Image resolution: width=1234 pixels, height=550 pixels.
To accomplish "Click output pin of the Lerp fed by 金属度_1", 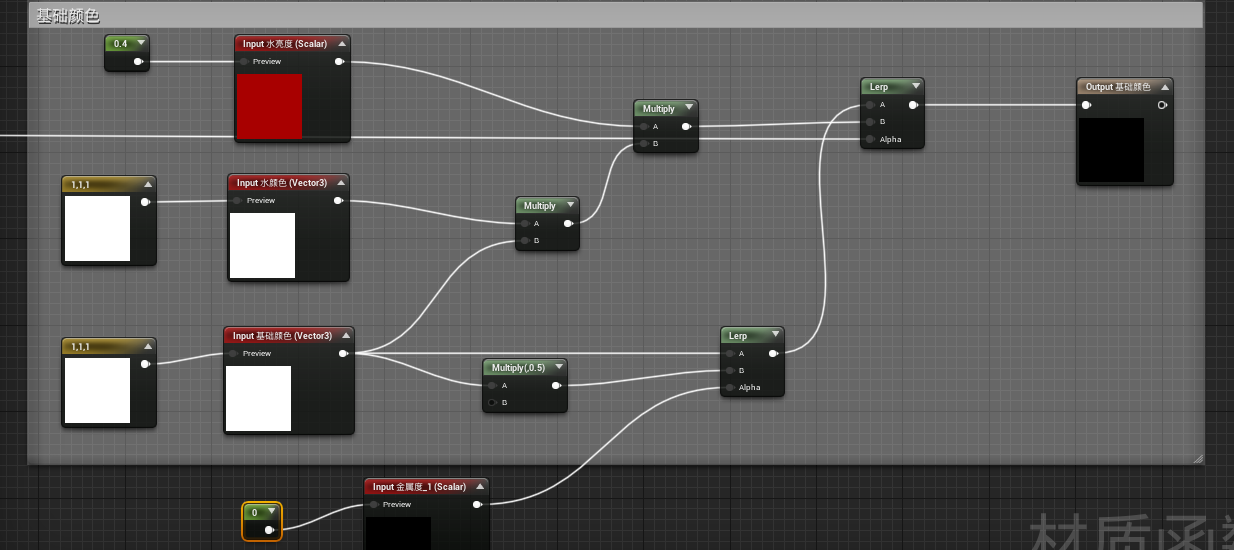I will click(773, 353).
